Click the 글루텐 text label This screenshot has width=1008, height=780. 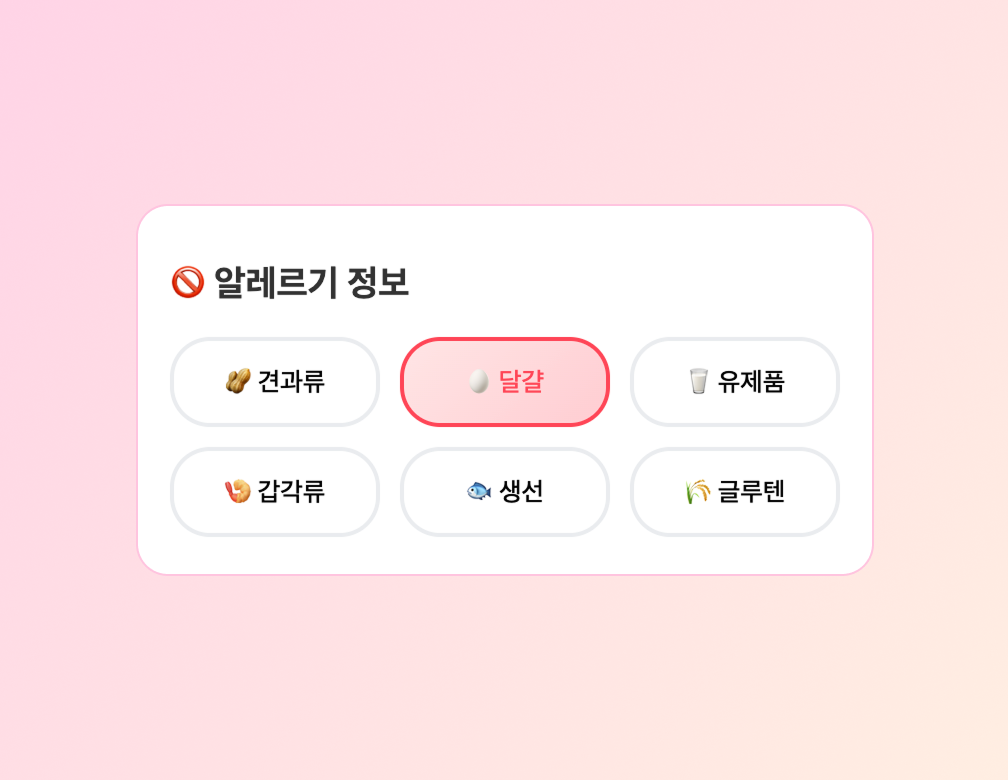[751, 492]
